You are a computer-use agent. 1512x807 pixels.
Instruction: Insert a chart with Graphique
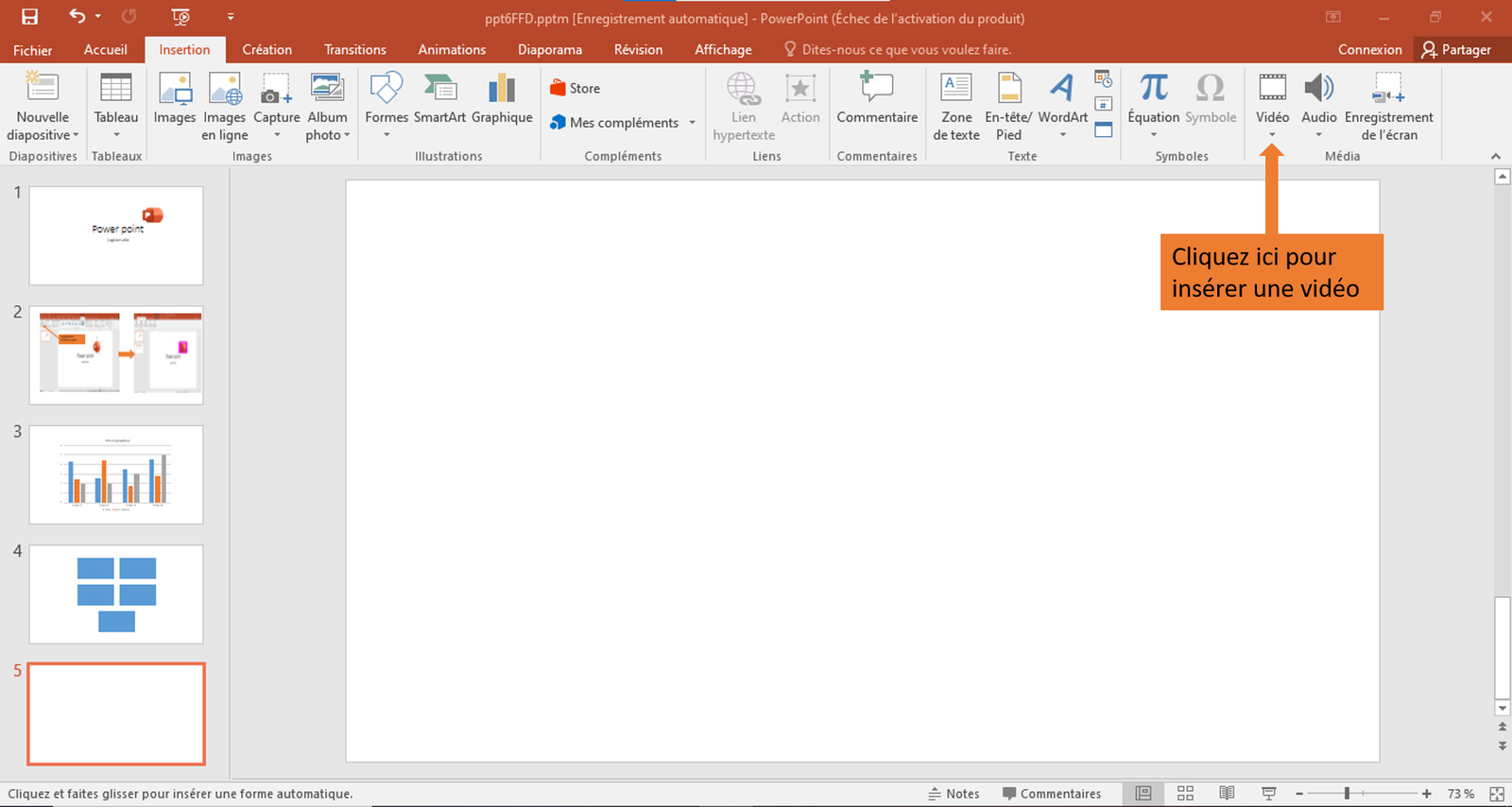click(x=502, y=98)
